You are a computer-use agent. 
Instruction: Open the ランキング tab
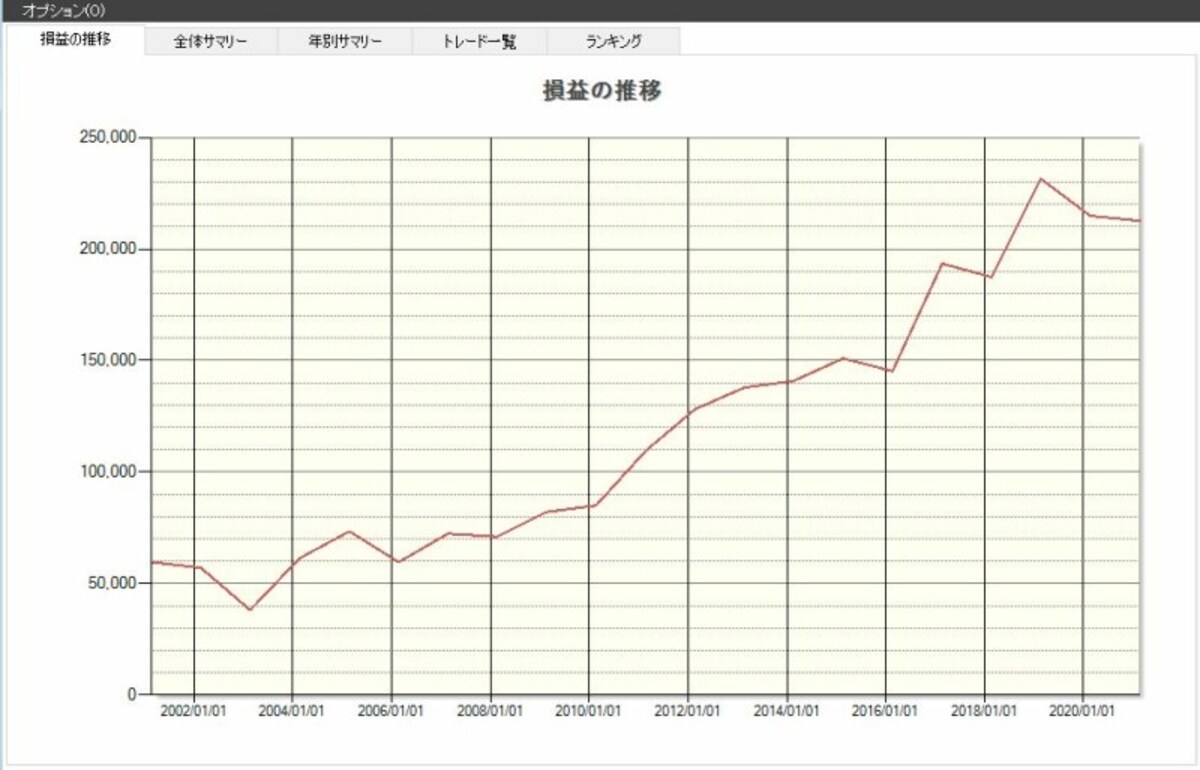click(x=614, y=42)
